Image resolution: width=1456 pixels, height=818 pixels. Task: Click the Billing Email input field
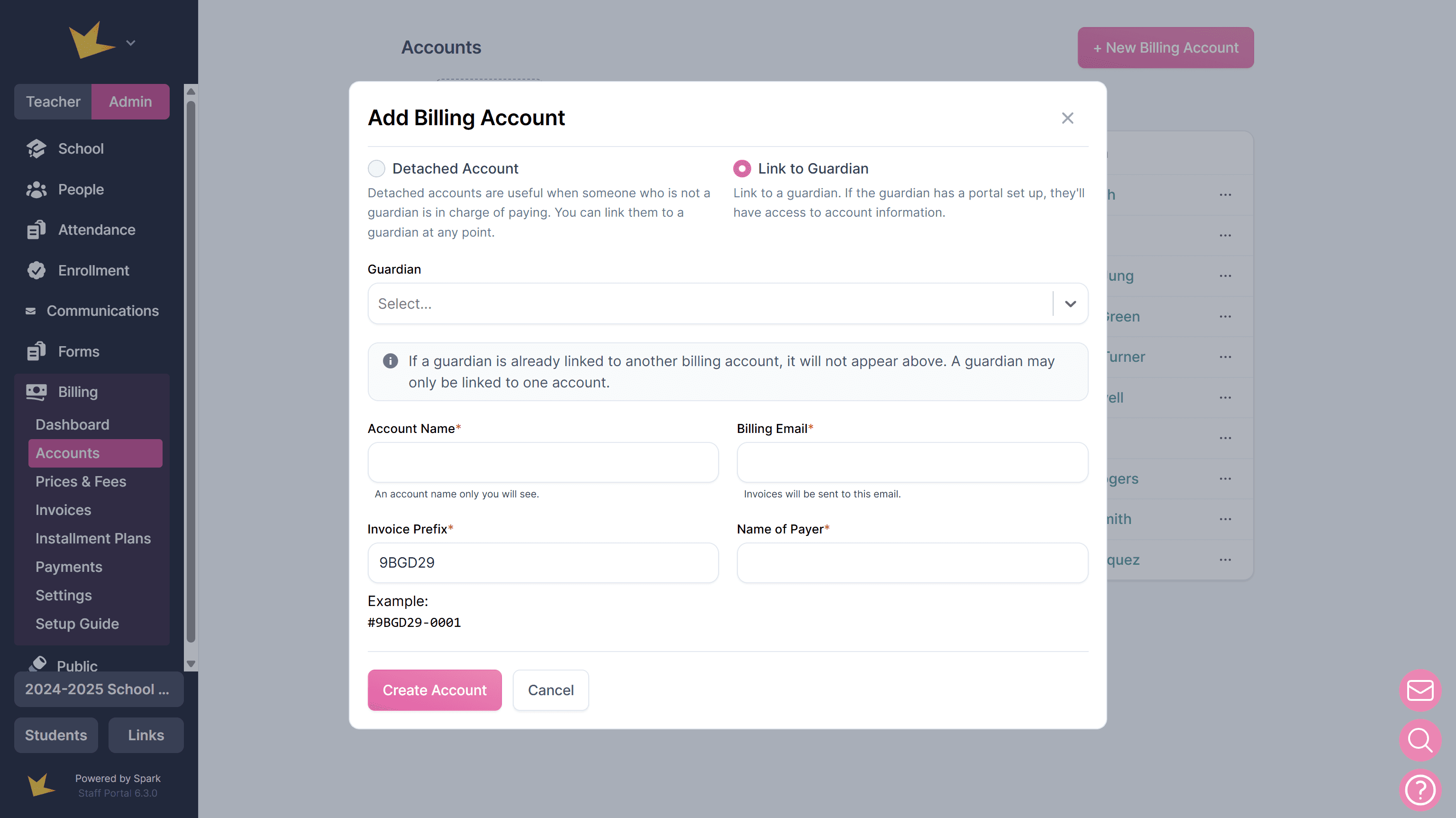pos(912,462)
